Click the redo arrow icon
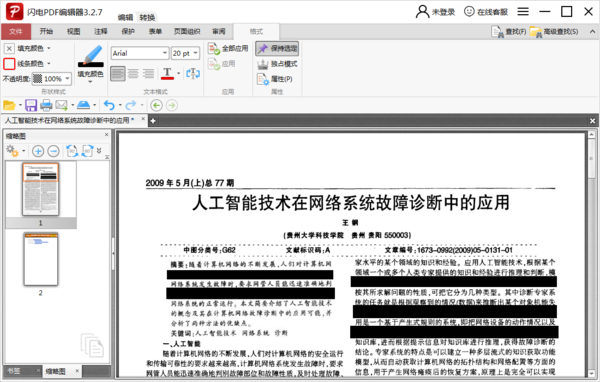600x382 pixels. pyautogui.click(x=131, y=105)
